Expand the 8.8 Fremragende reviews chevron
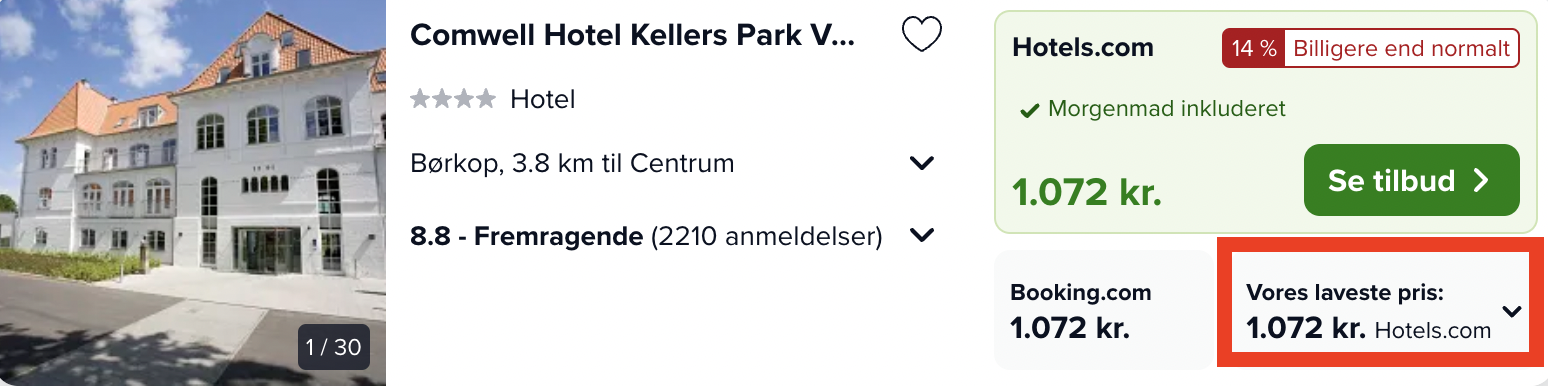This screenshot has height=386, width=1548. click(921, 236)
